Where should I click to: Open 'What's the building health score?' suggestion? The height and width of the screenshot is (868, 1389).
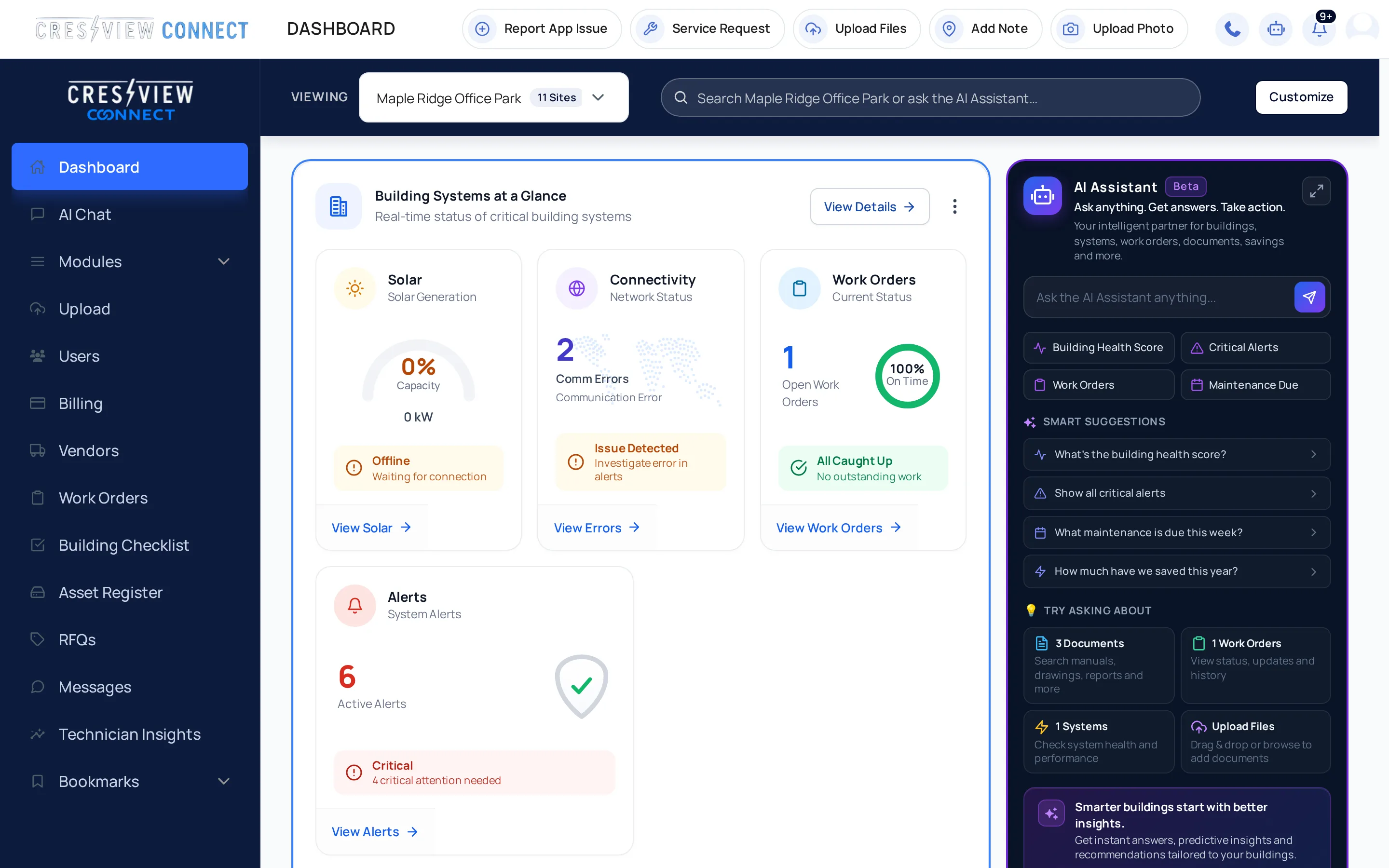point(1177,454)
